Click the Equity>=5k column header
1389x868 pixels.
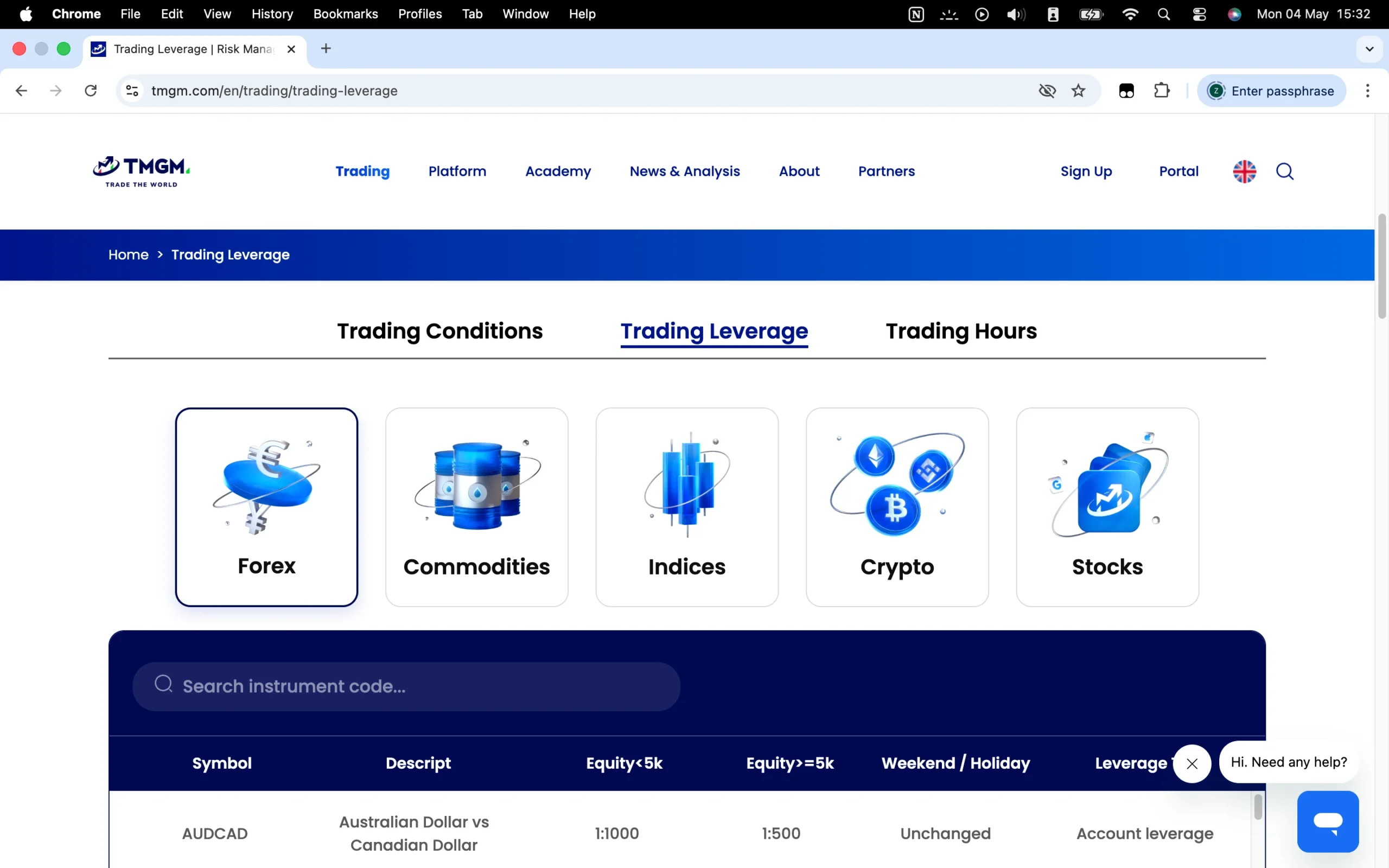pyautogui.click(x=790, y=763)
